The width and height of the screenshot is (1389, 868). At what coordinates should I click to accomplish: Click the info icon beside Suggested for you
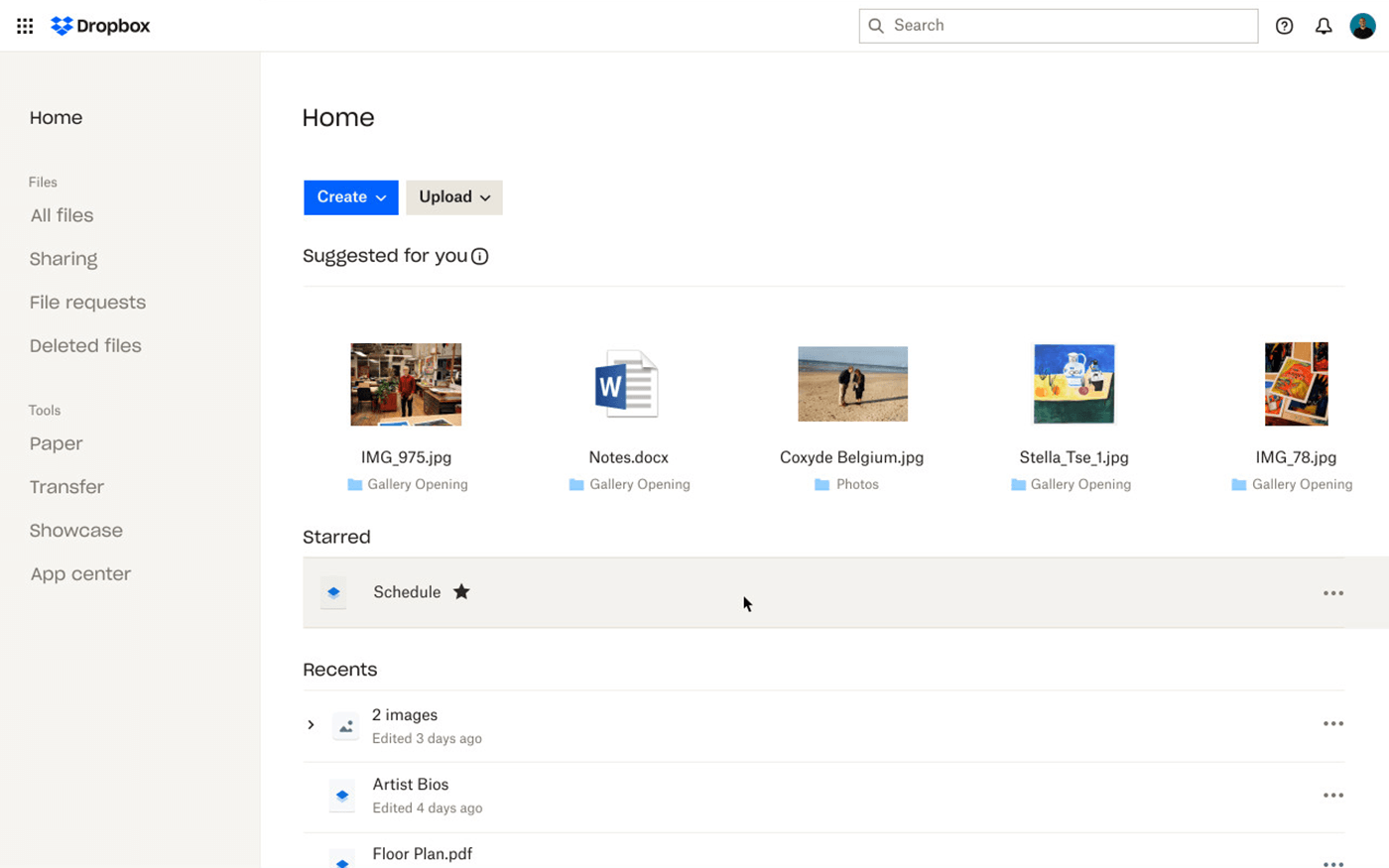coord(480,256)
